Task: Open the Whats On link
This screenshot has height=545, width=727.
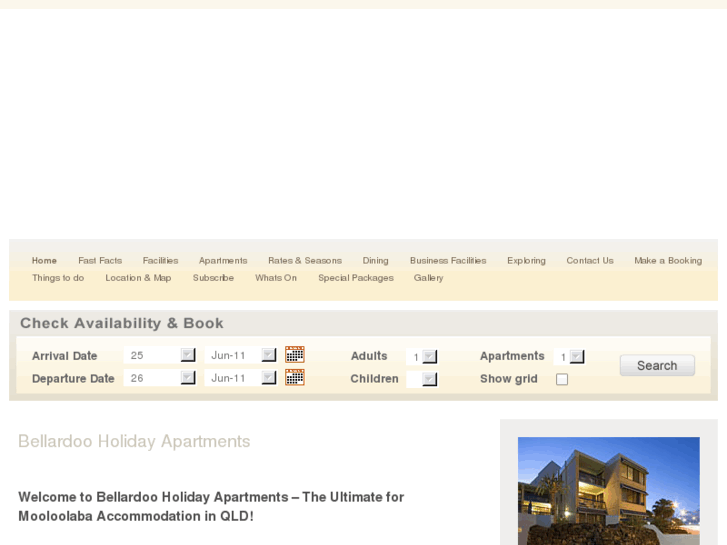Action: (x=276, y=278)
